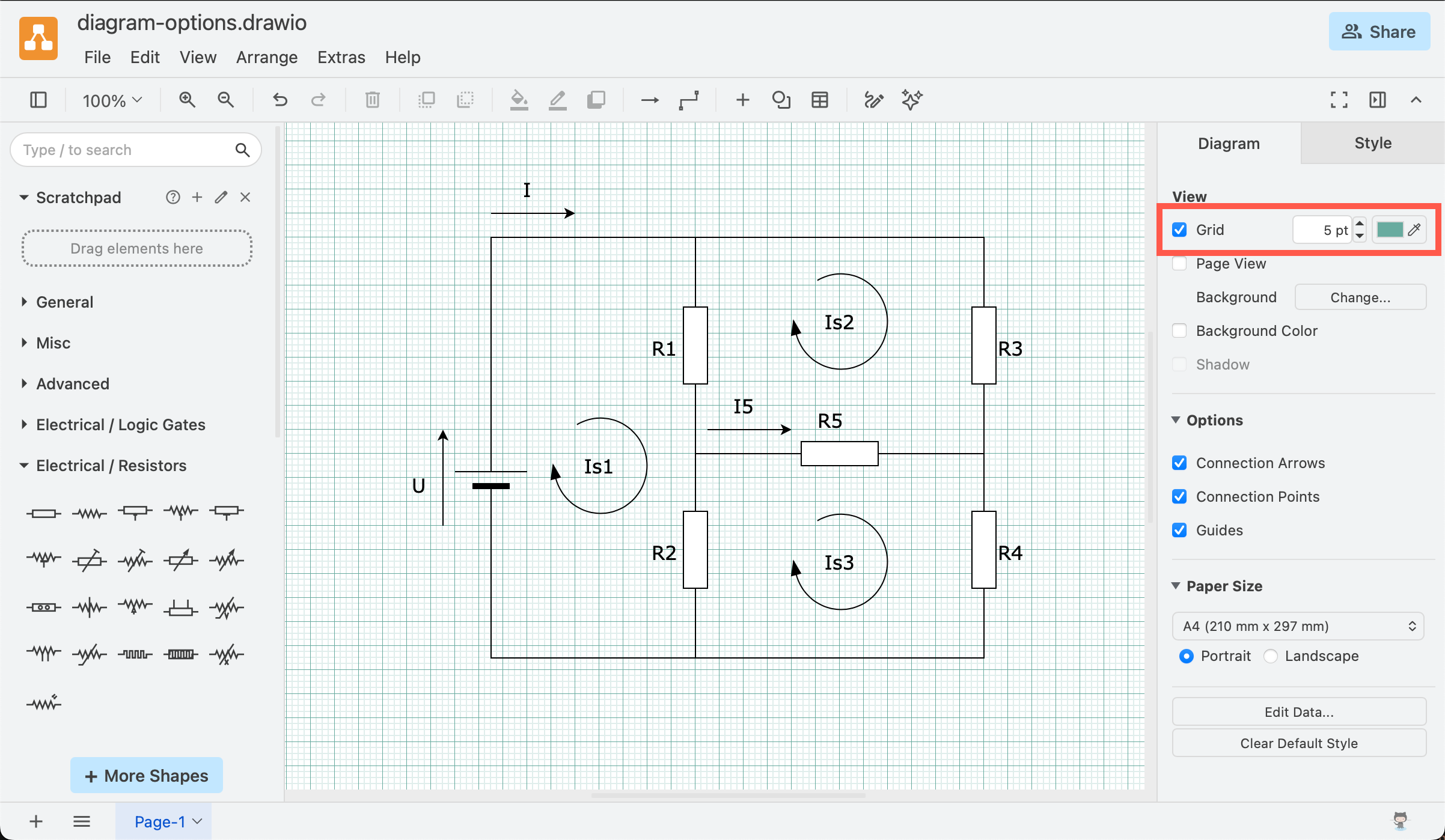
Task: Click the Undo arrow icon
Action: click(280, 100)
